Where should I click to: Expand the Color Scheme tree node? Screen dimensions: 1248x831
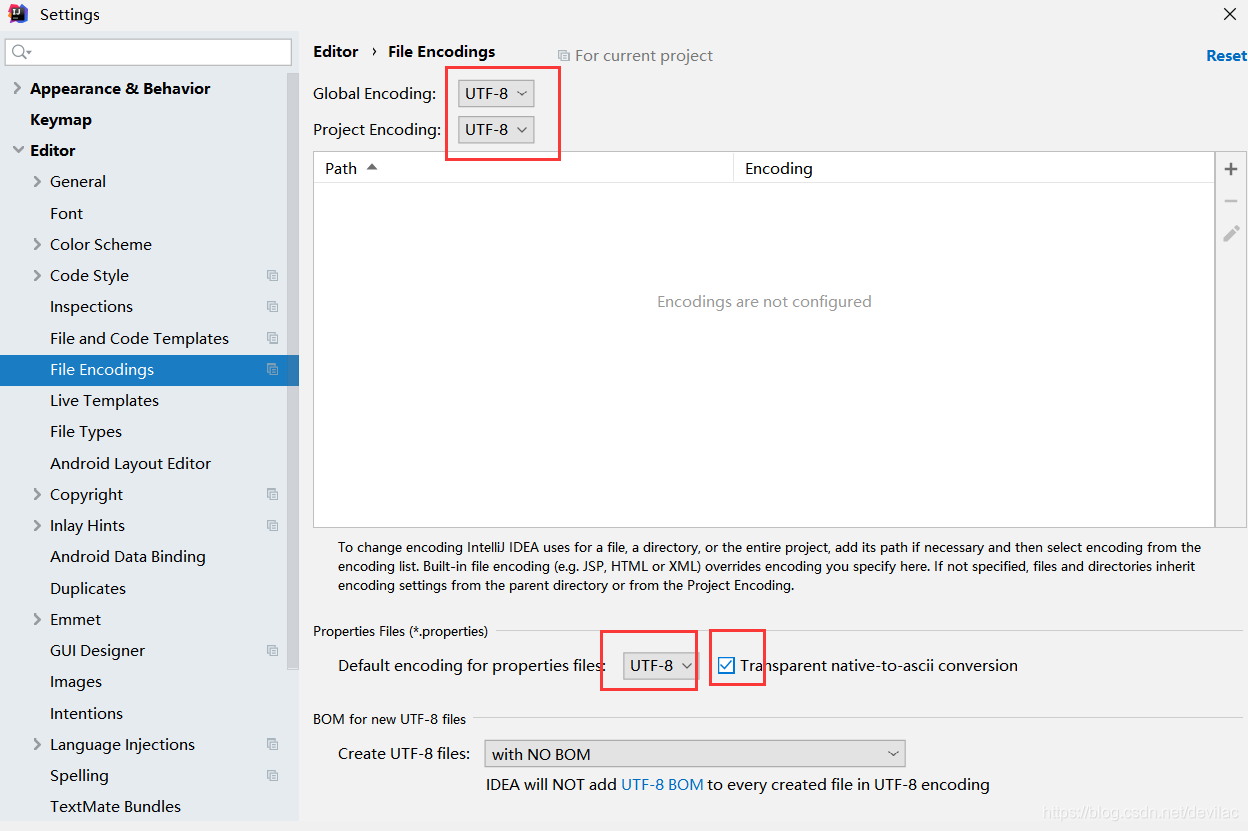click(37, 244)
